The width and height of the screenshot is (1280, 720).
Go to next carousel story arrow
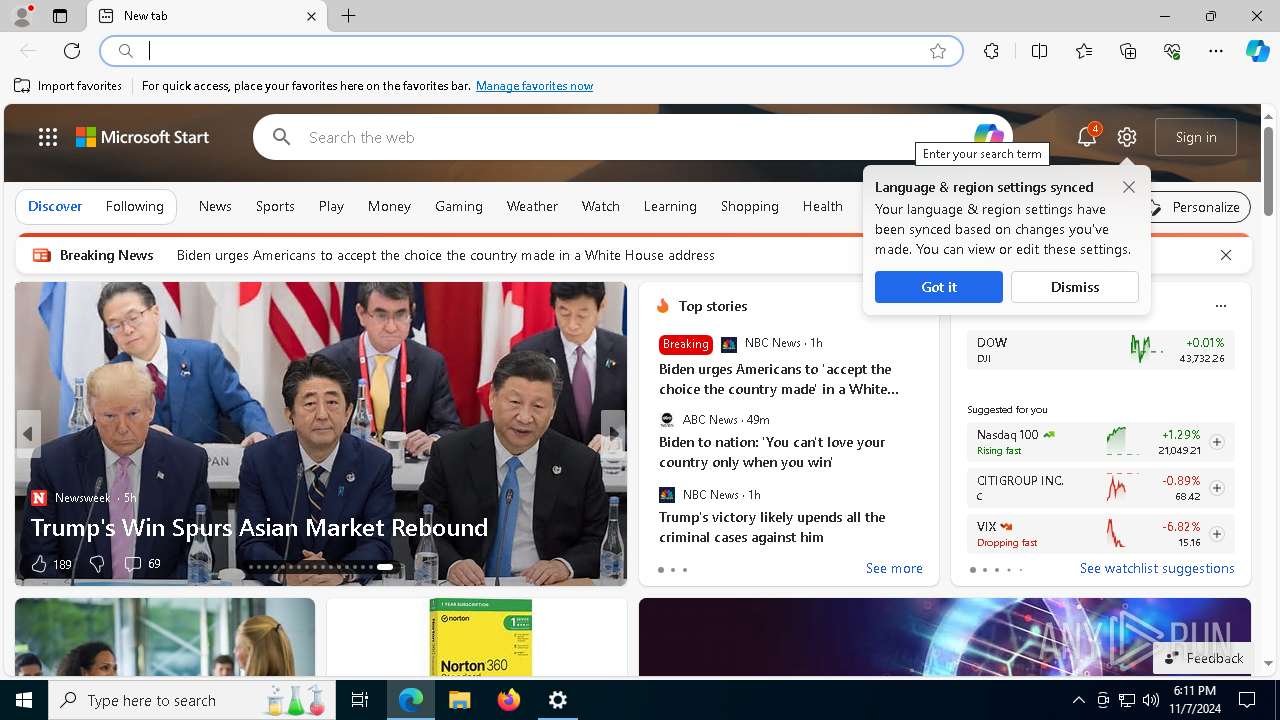coord(613,433)
